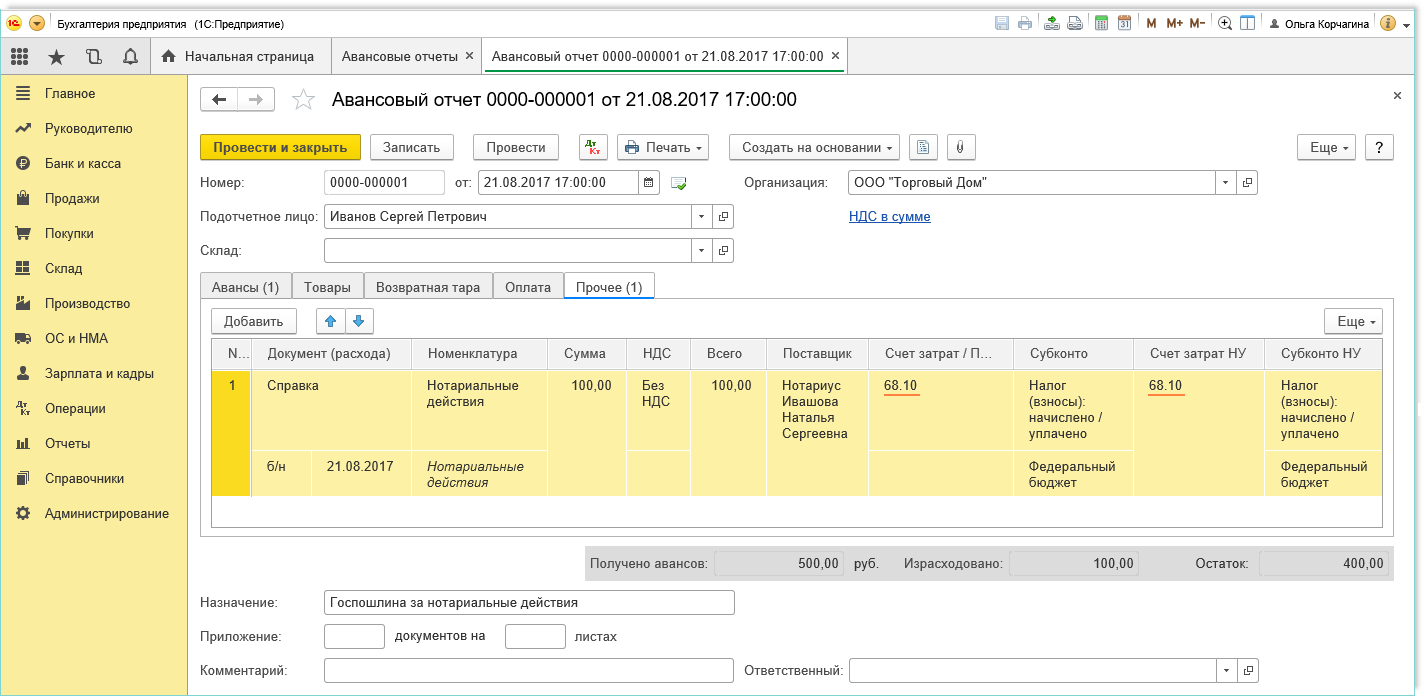
Task: Click the paperclip attached files icon
Action: coord(959,147)
